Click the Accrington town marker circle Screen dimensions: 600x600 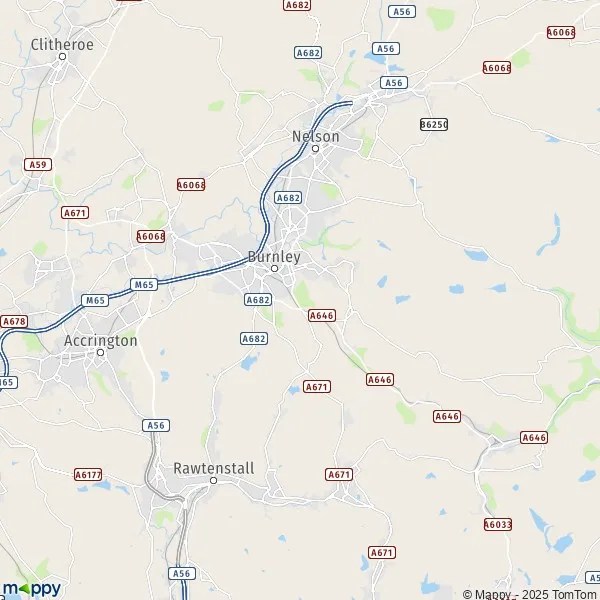coord(100,352)
